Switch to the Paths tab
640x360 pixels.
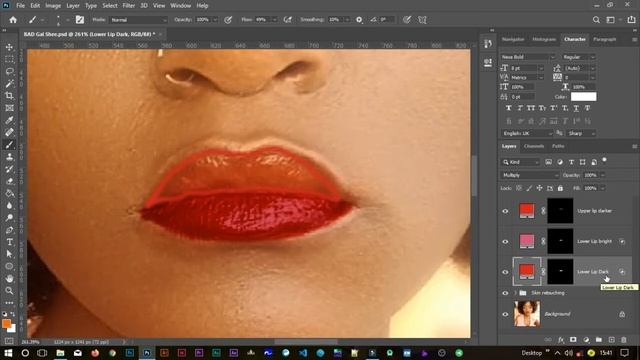coord(558,146)
